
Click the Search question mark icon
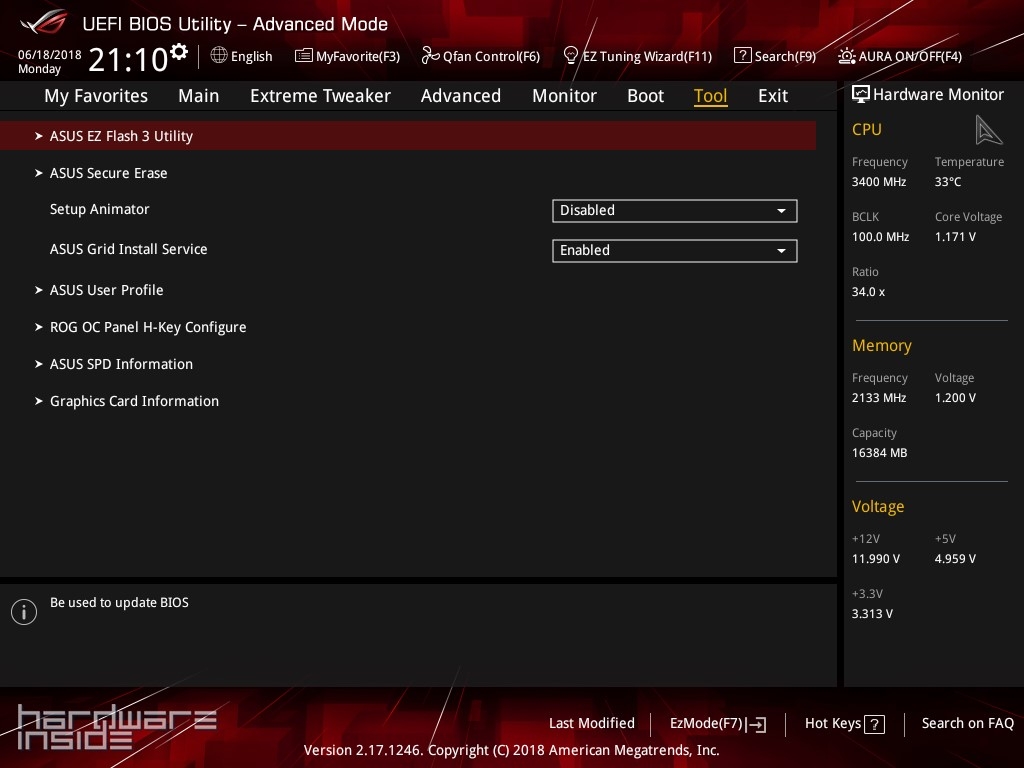click(743, 56)
